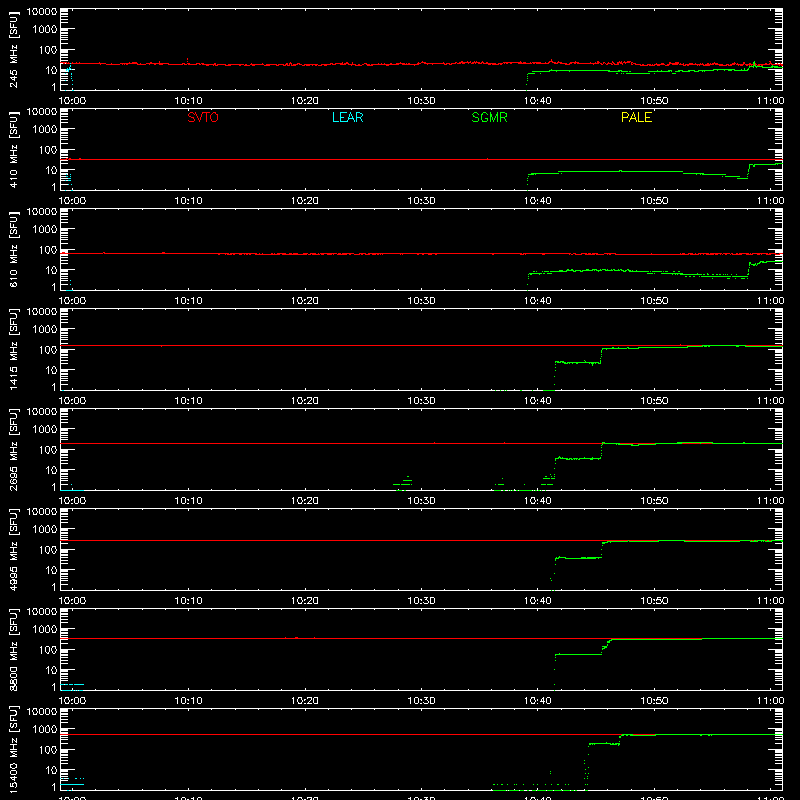The width and height of the screenshot is (800, 800).
Task: Click the 1000 tick value on the 610 MHz axis
Action: click(44, 229)
